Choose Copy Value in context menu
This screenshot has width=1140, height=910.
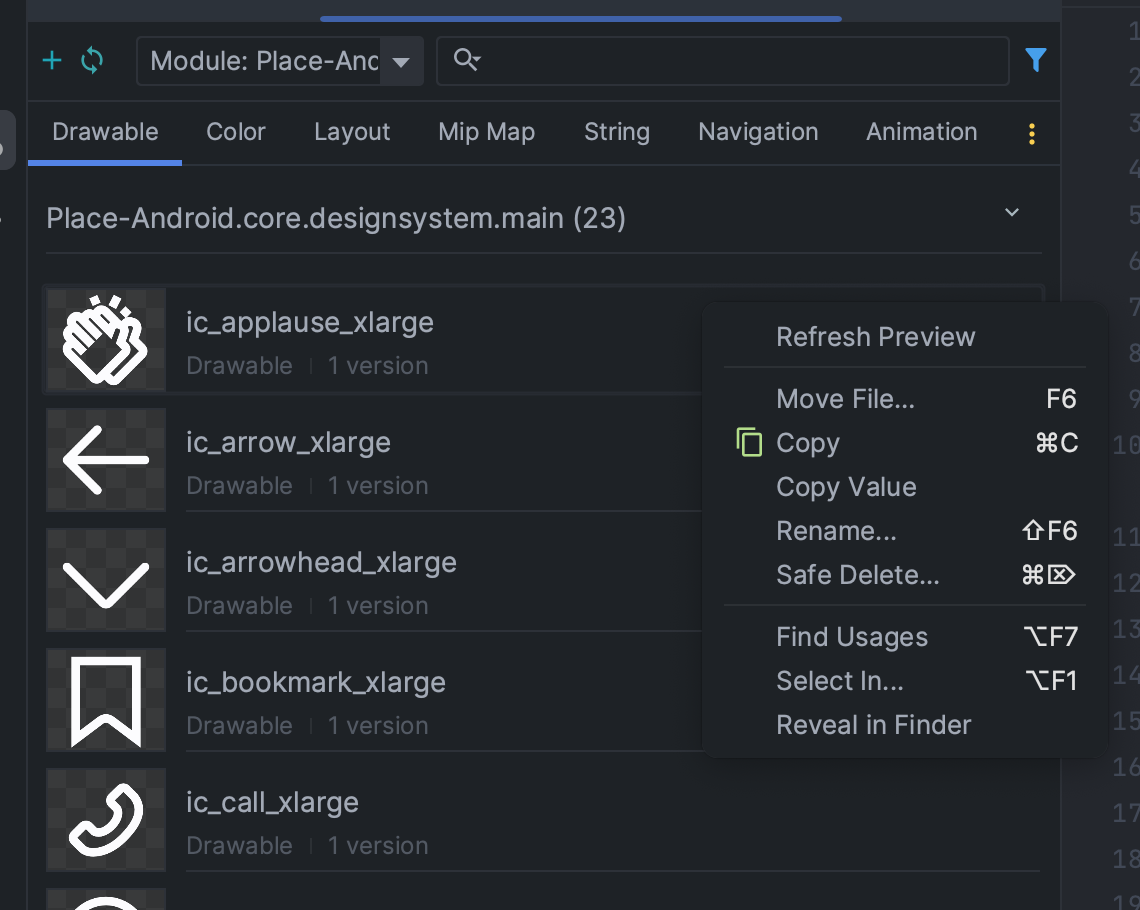(904, 487)
